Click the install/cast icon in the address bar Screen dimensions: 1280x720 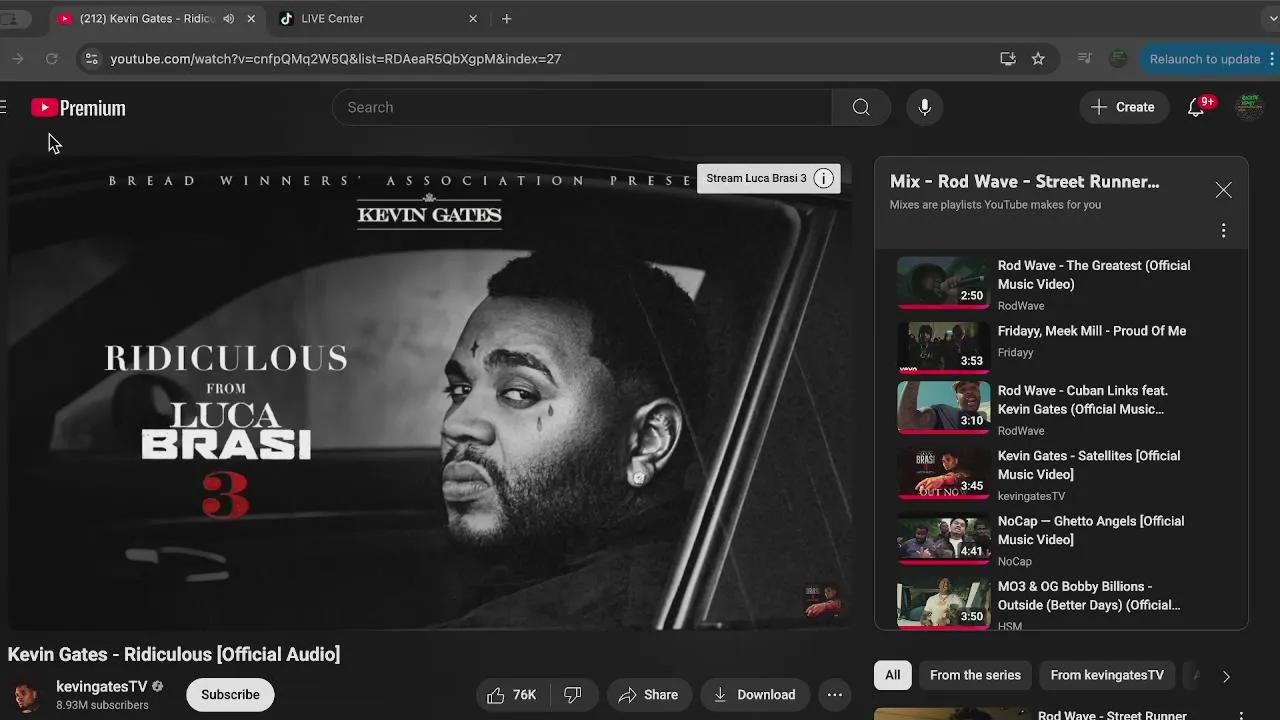(x=1008, y=59)
